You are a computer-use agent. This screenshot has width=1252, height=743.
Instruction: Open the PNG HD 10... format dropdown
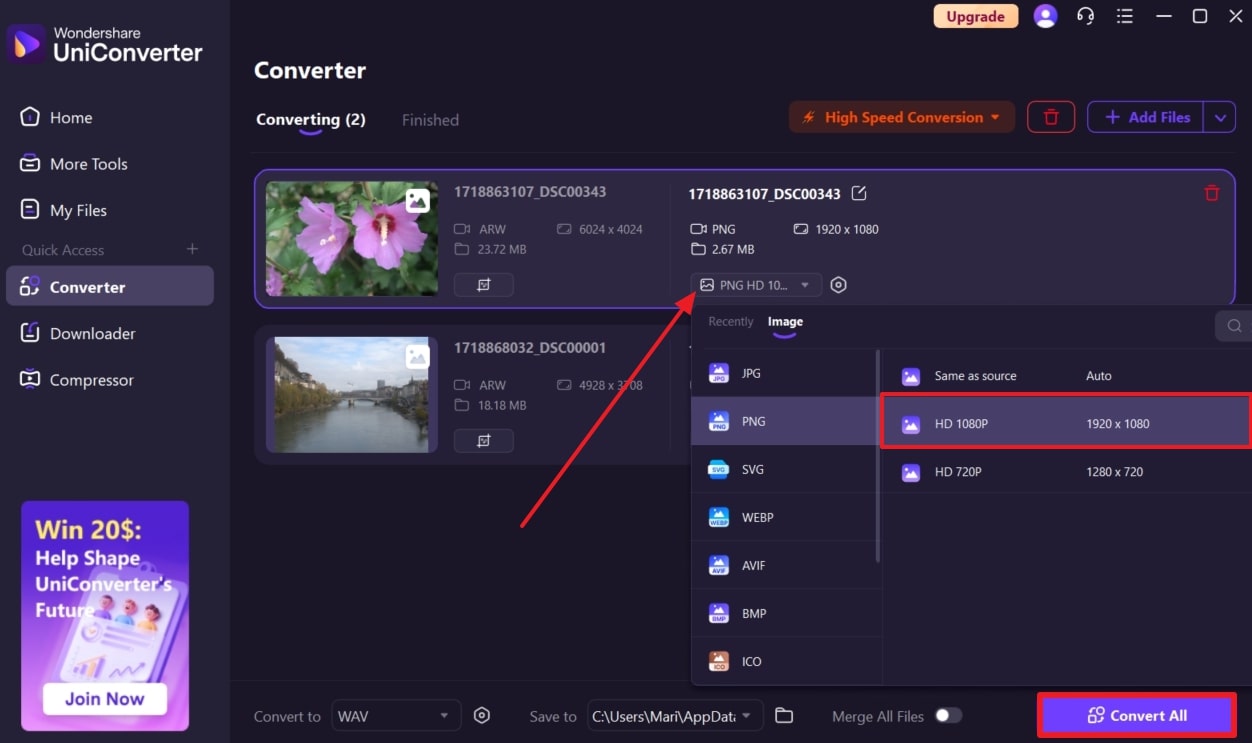click(756, 285)
